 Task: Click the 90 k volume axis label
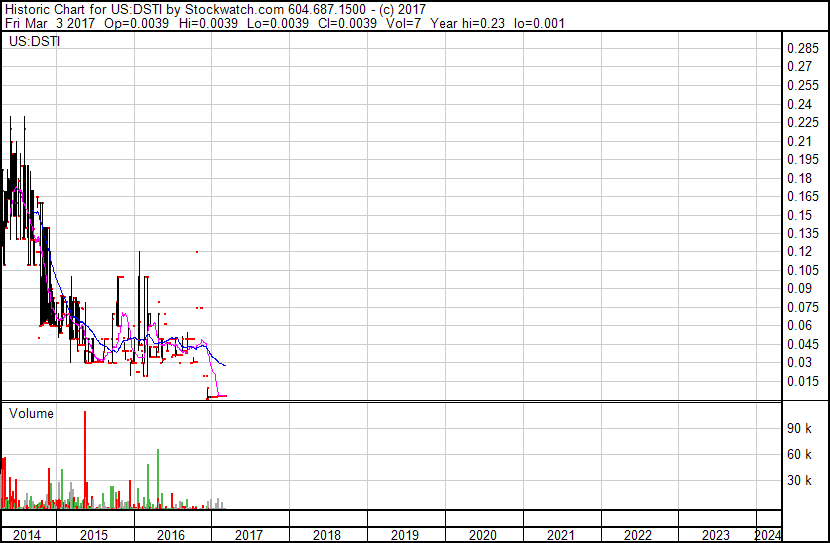[x=799, y=429]
